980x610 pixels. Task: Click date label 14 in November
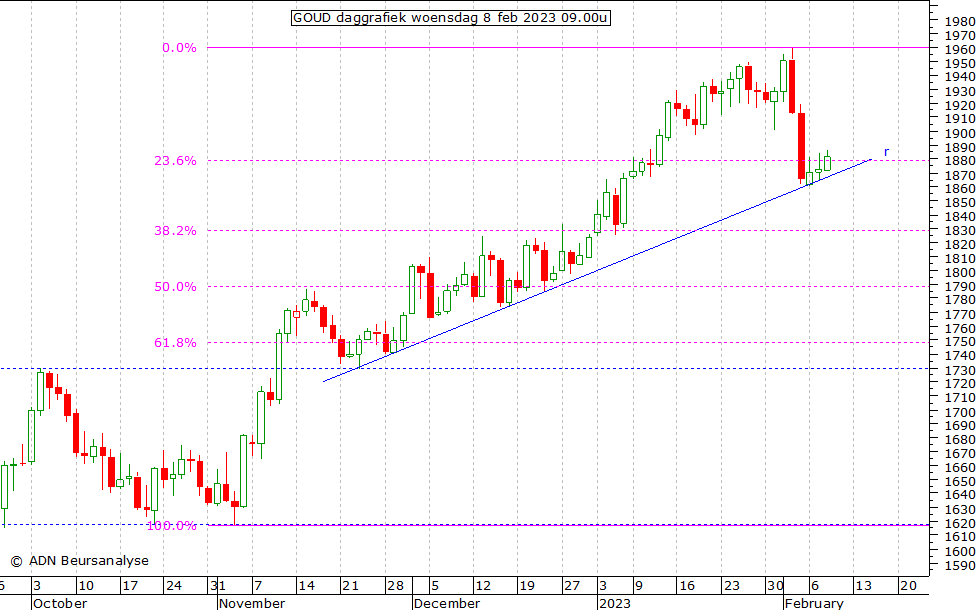[x=306, y=586]
